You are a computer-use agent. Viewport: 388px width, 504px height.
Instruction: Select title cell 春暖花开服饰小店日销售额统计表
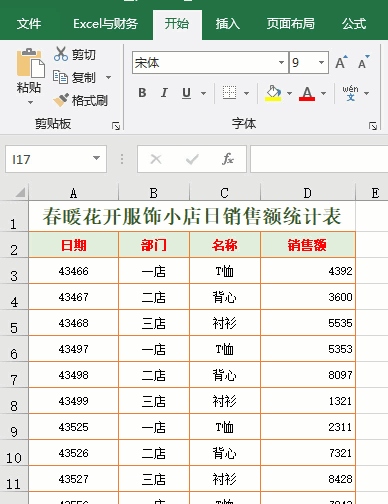click(192, 216)
